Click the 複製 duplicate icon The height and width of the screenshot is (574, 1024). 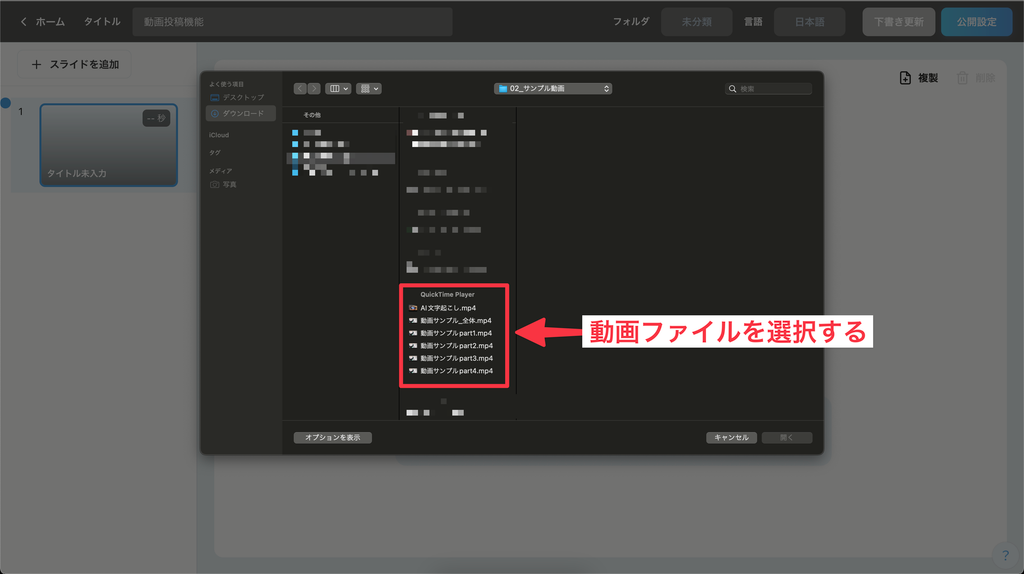coord(905,78)
